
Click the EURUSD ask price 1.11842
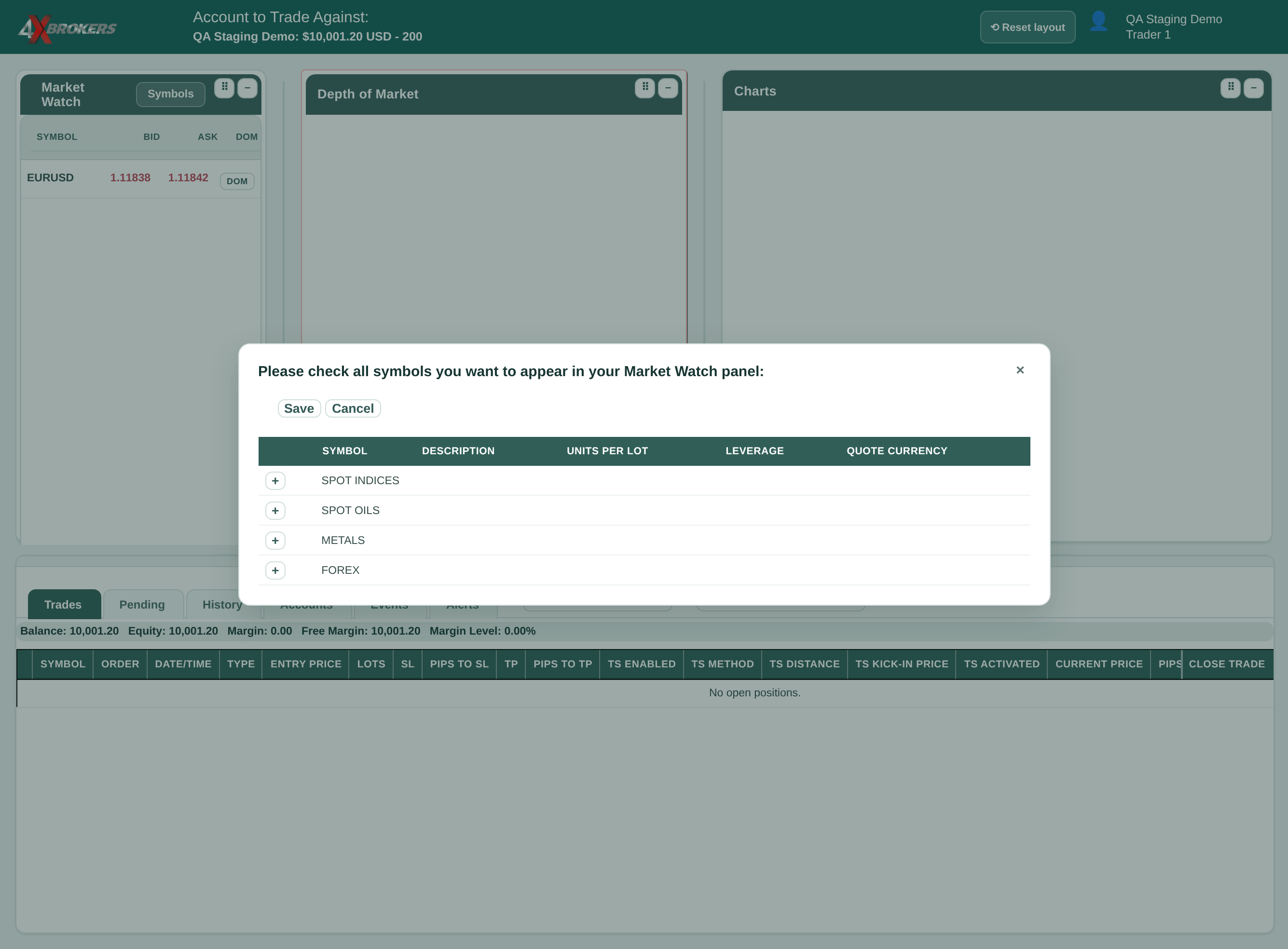point(188,177)
